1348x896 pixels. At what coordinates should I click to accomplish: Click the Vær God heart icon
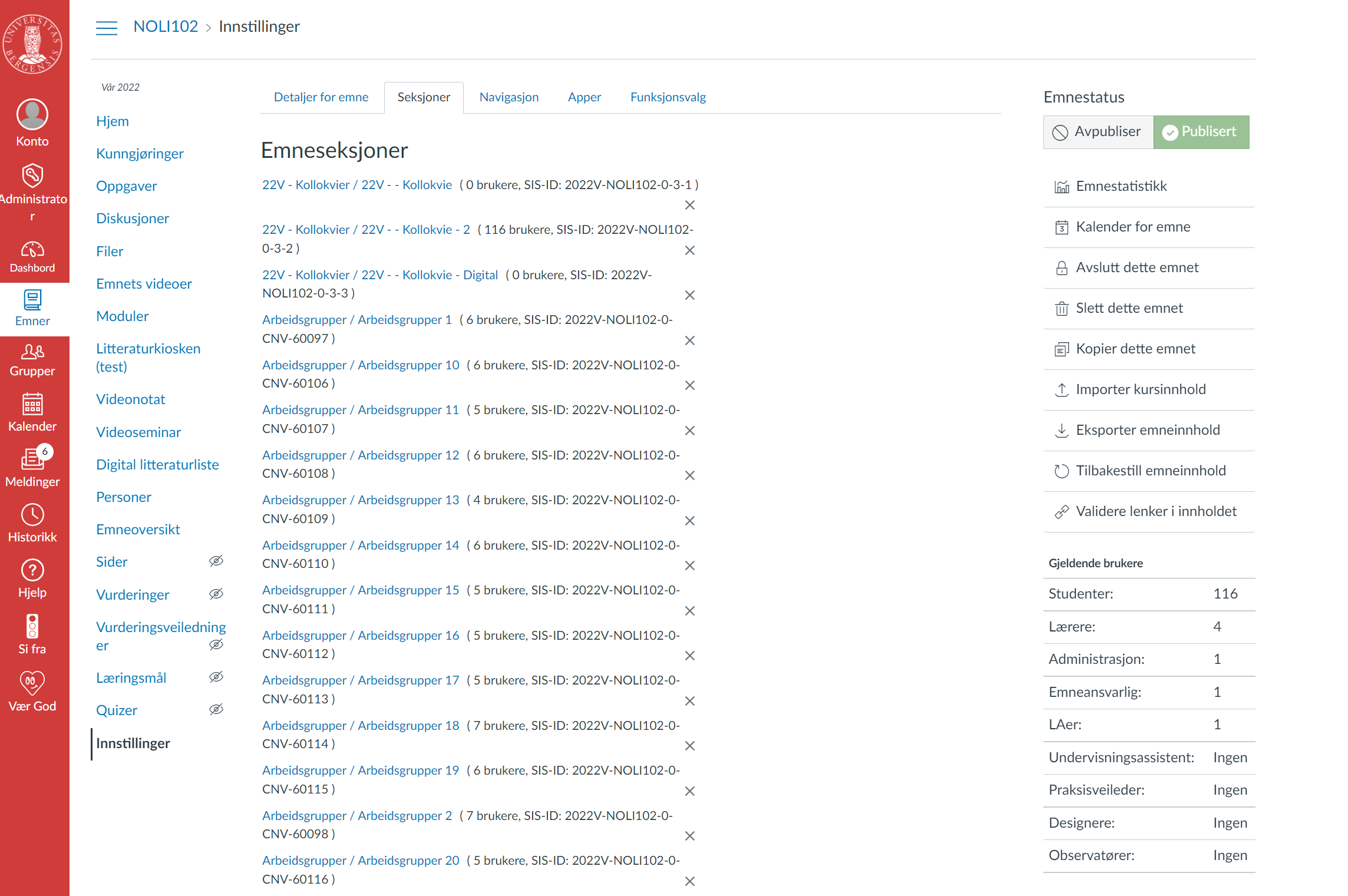[32, 683]
